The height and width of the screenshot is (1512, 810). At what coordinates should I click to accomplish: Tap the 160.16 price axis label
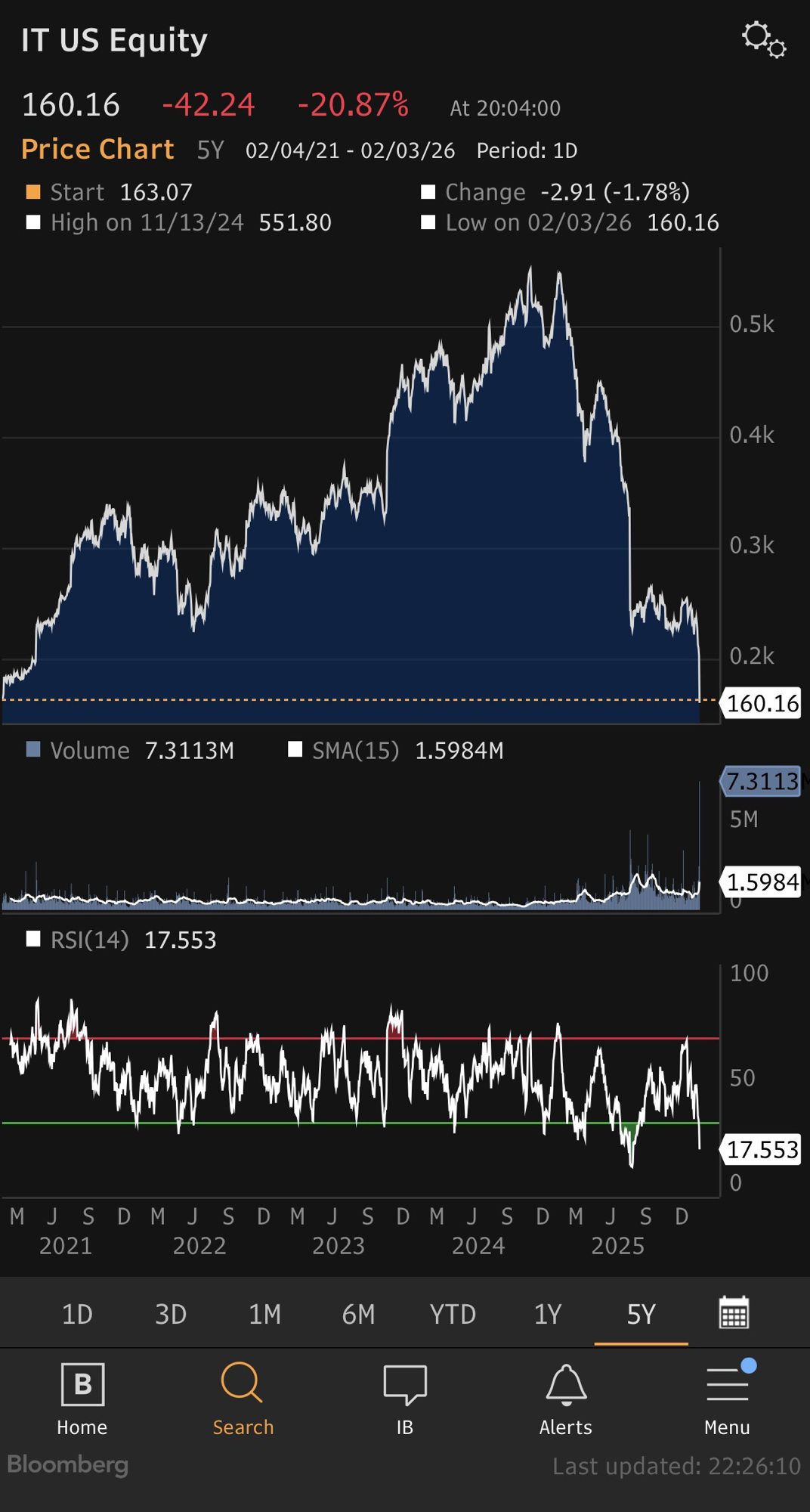click(762, 703)
